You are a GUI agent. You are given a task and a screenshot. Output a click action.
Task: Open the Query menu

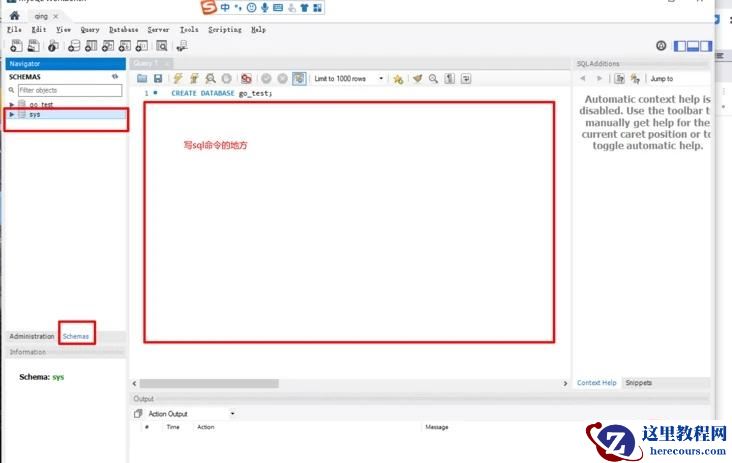[90, 29]
